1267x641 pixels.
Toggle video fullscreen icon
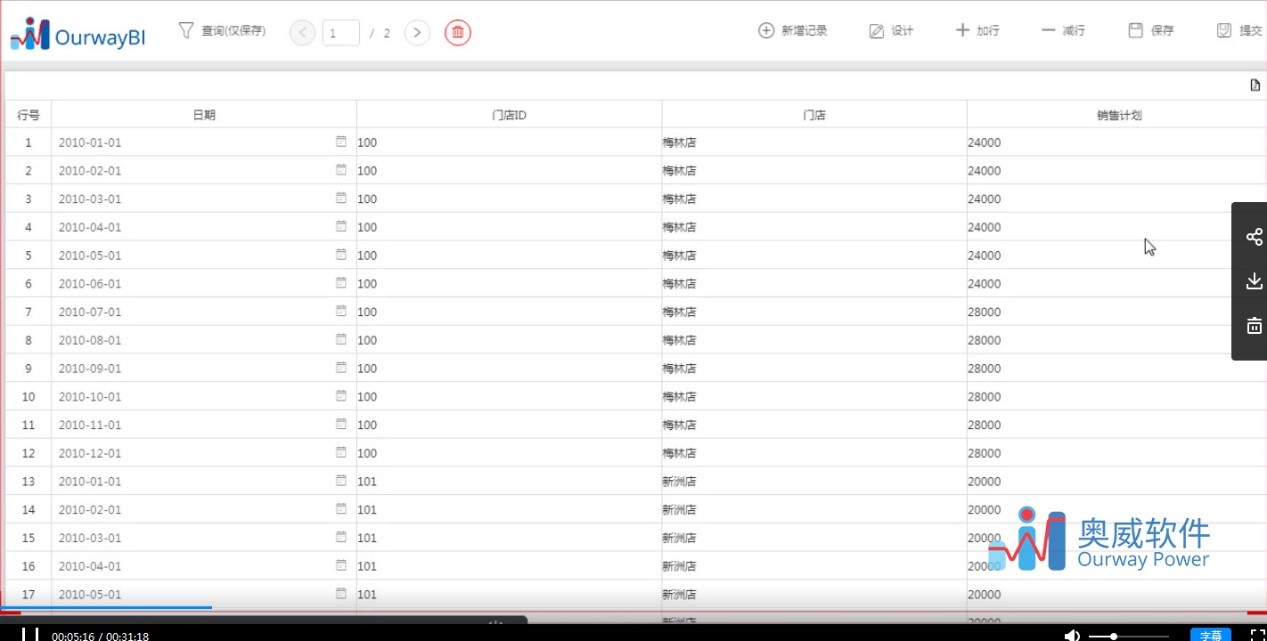(x=1258, y=635)
